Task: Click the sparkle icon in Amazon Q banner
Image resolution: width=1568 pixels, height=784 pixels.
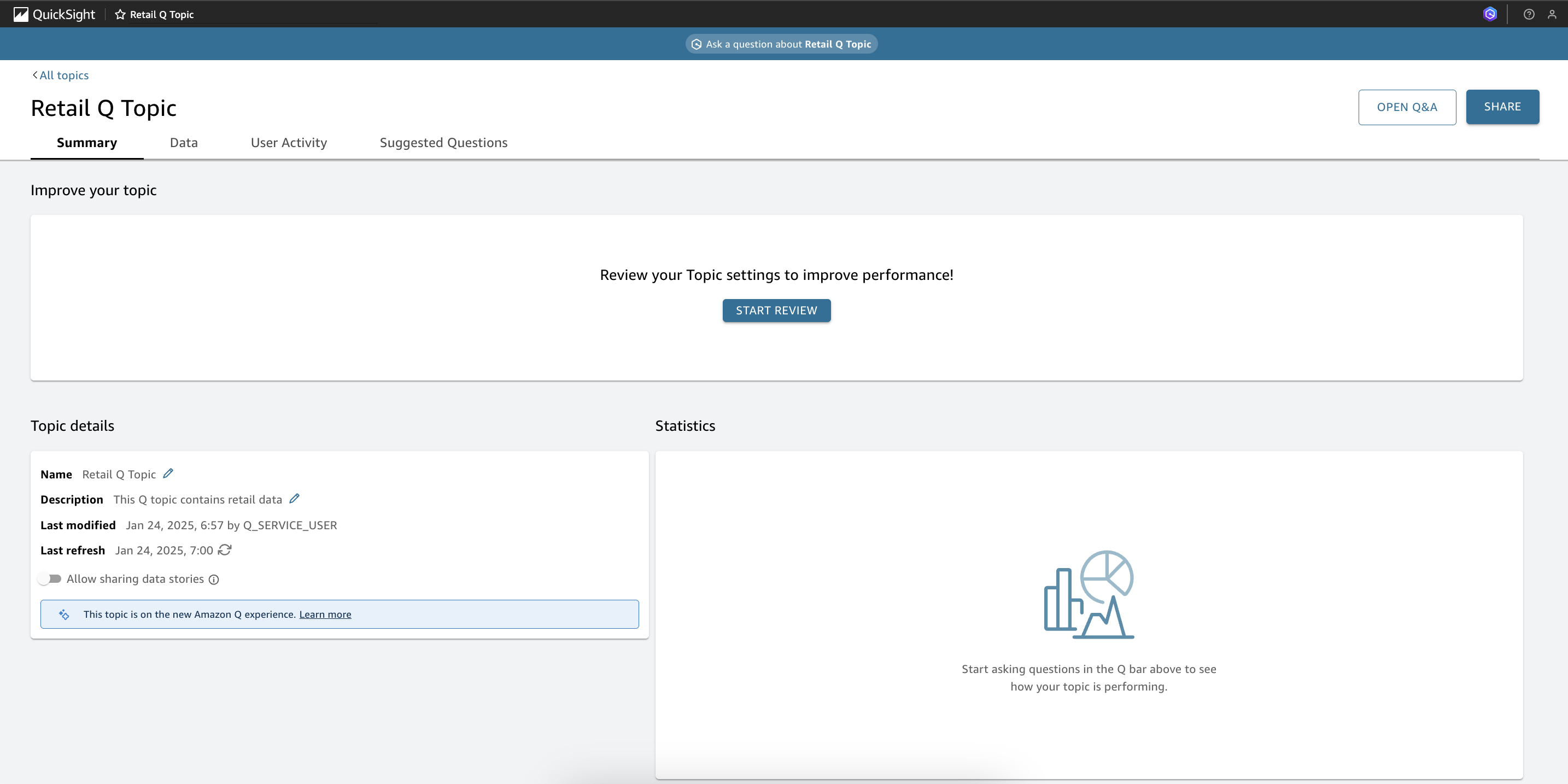Action: (64, 614)
